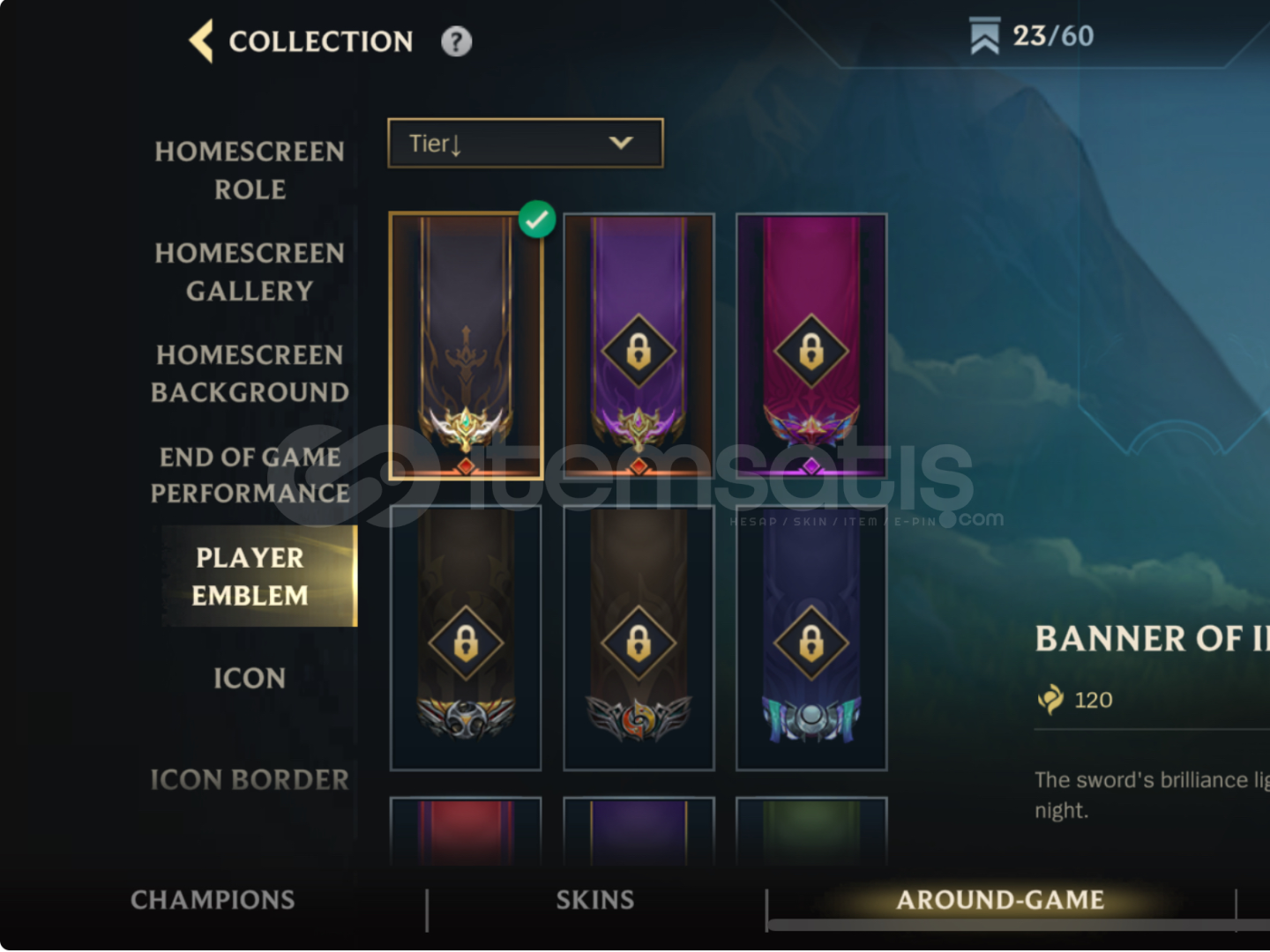Open the Icon Border section
This screenshot has width=1270, height=952.
pos(250,780)
